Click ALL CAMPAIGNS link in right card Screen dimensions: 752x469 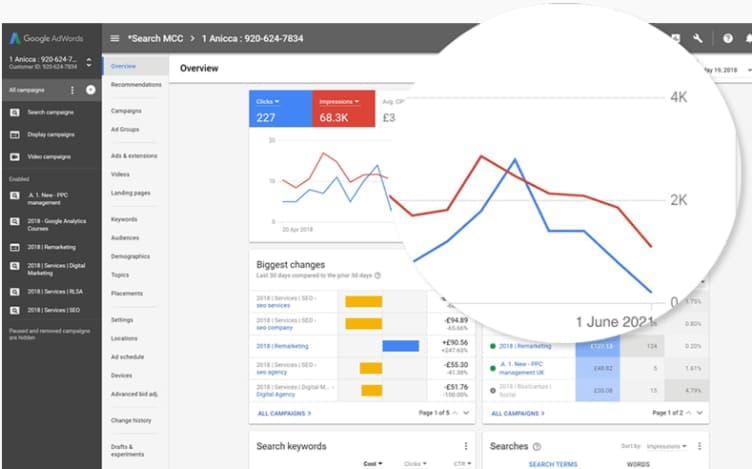click(518, 413)
